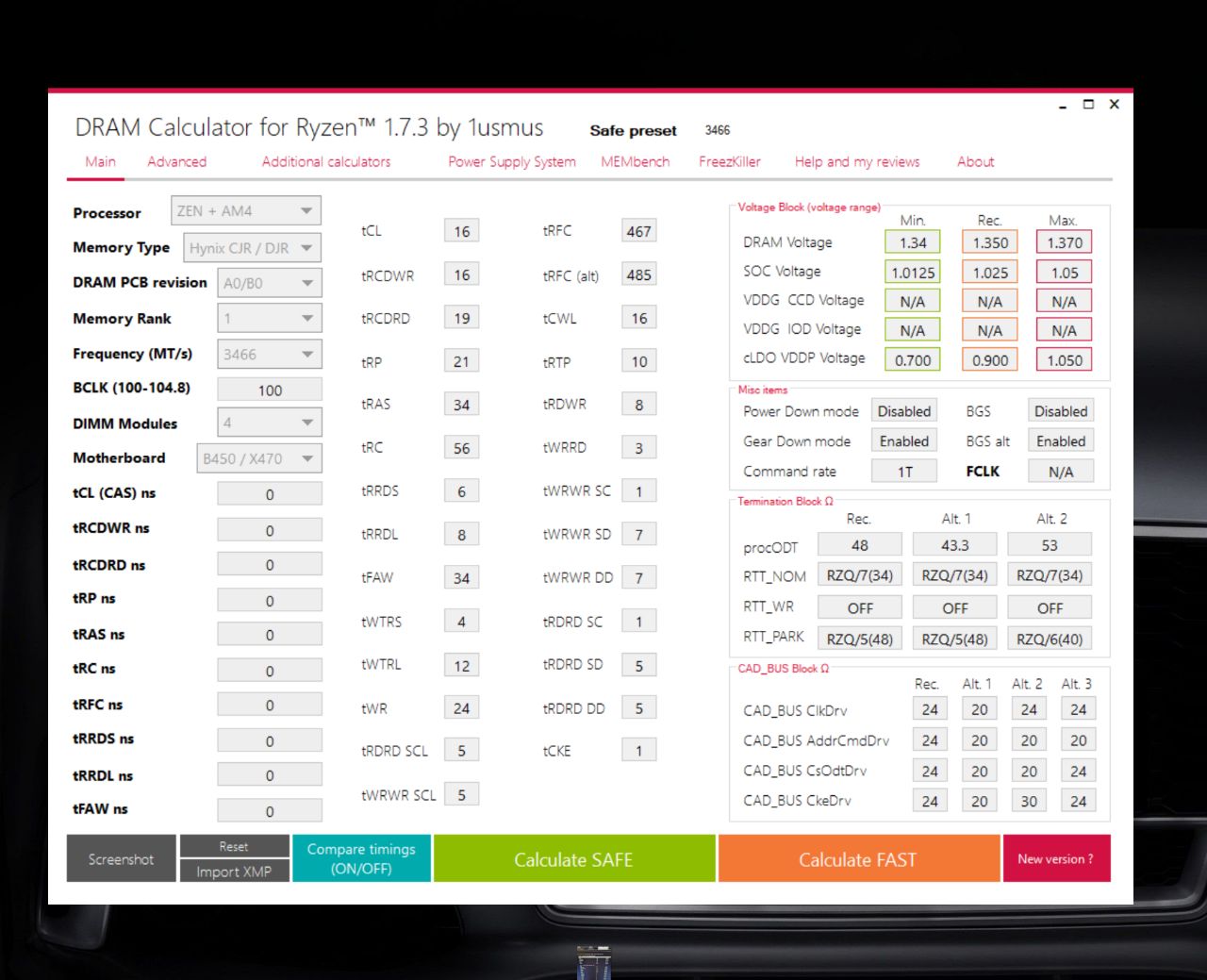Click the tCL (CAS) ns field

269,494
